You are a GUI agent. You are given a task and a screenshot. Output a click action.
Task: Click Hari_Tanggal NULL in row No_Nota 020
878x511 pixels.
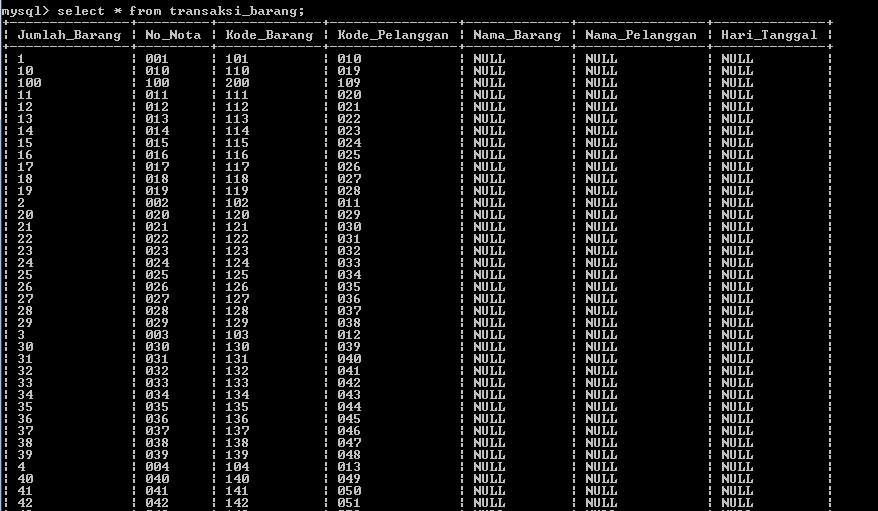pos(737,215)
